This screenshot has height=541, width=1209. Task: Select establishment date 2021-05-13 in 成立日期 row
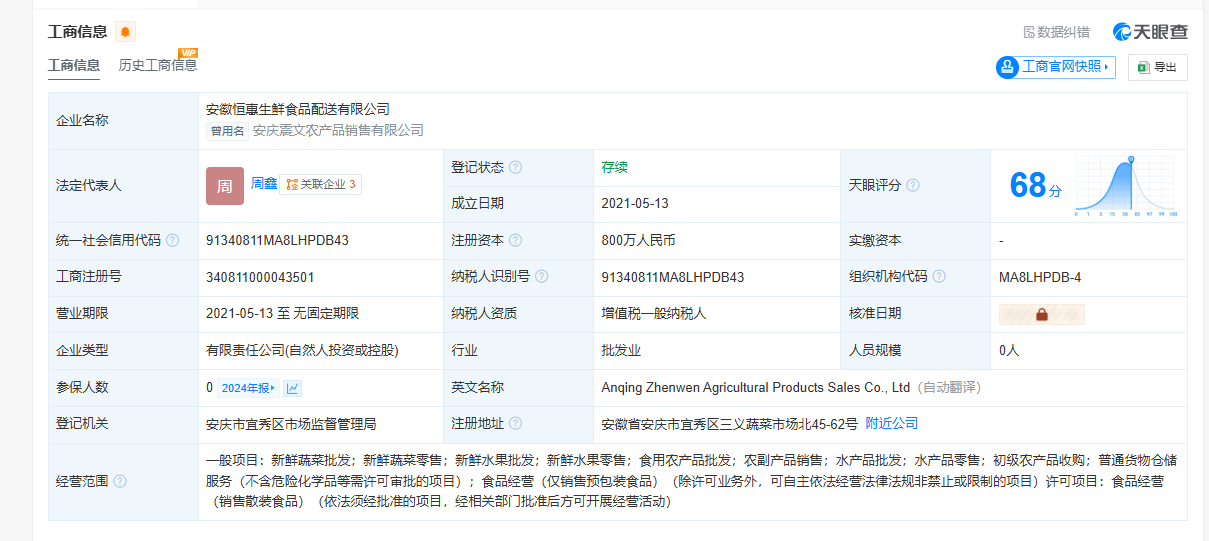[635, 203]
